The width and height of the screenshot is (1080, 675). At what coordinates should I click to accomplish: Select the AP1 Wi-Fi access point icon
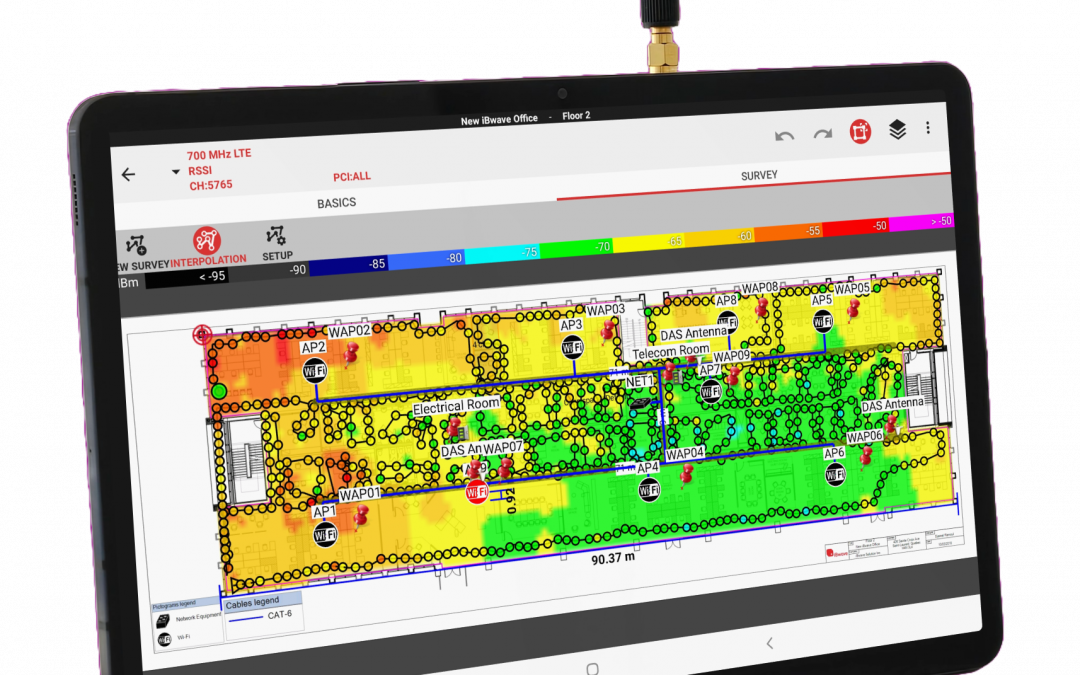click(325, 534)
